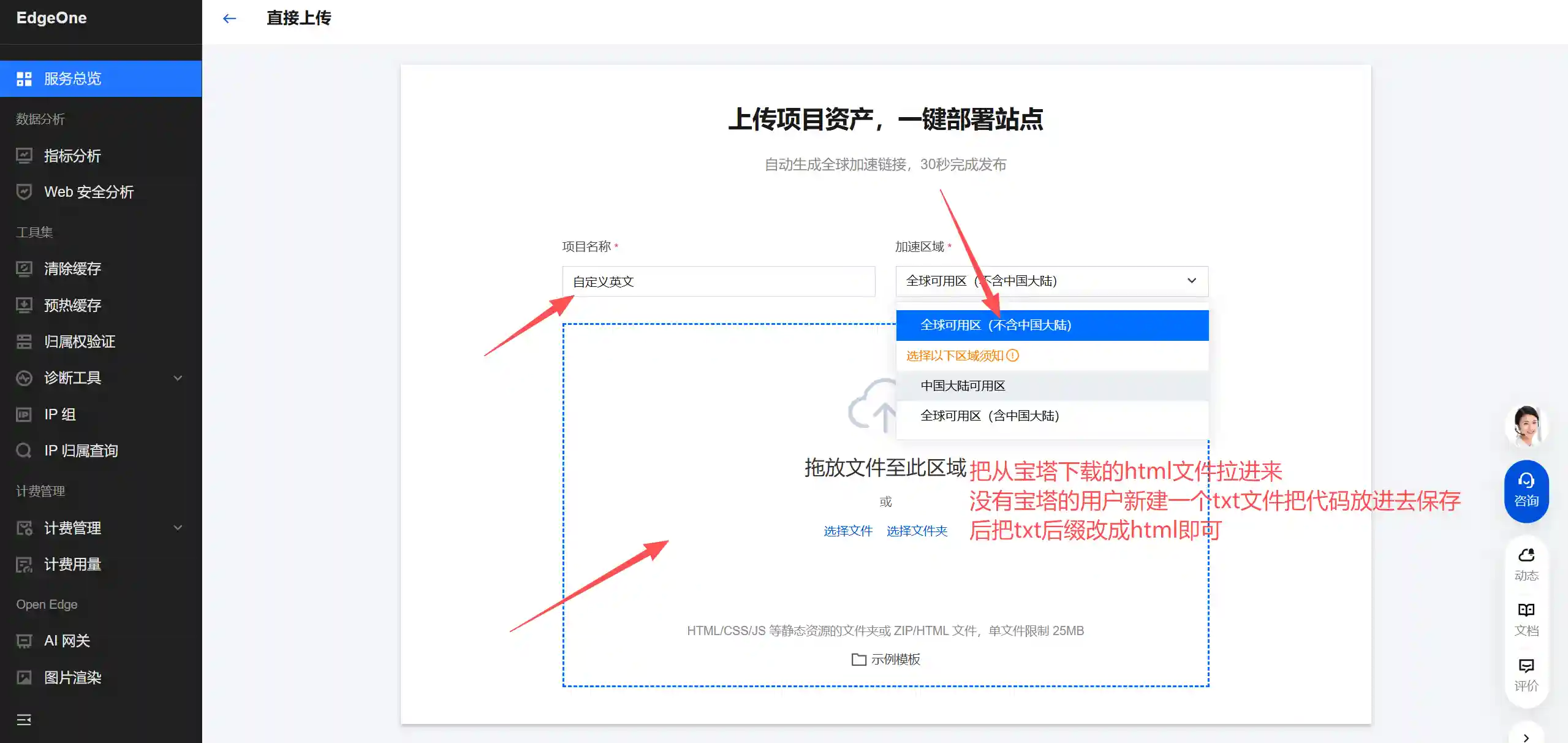Viewport: 1568px width, 743px height.
Task: Select 中国大陆可用区 option
Action: tap(1052, 386)
